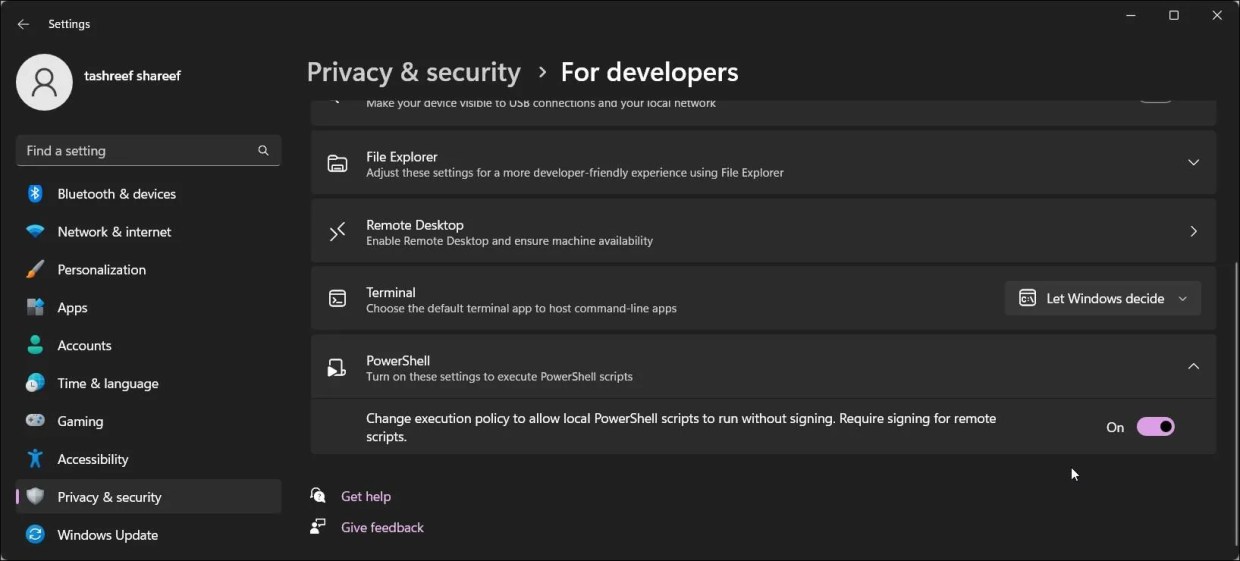Image resolution: width=1240 pixels, height=561 pixels.
Task: Click 'Choose the default terminal app' description
Action: (521, 309)
